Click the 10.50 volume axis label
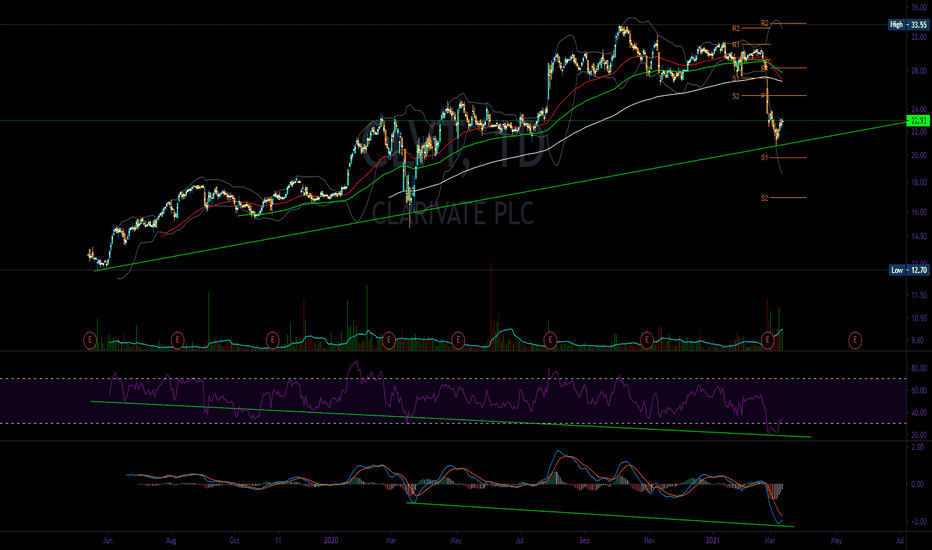Viewport: 932px width, 550px height. pos(919,318)
